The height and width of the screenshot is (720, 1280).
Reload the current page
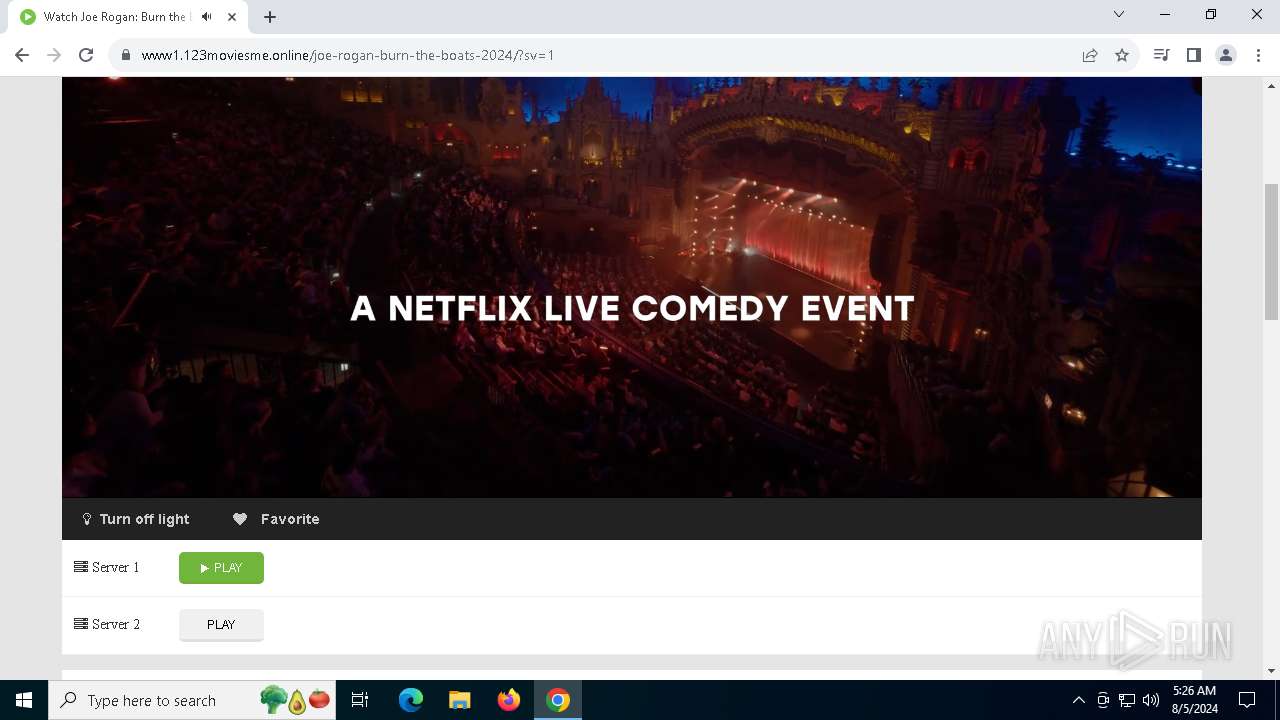point(86,55)
